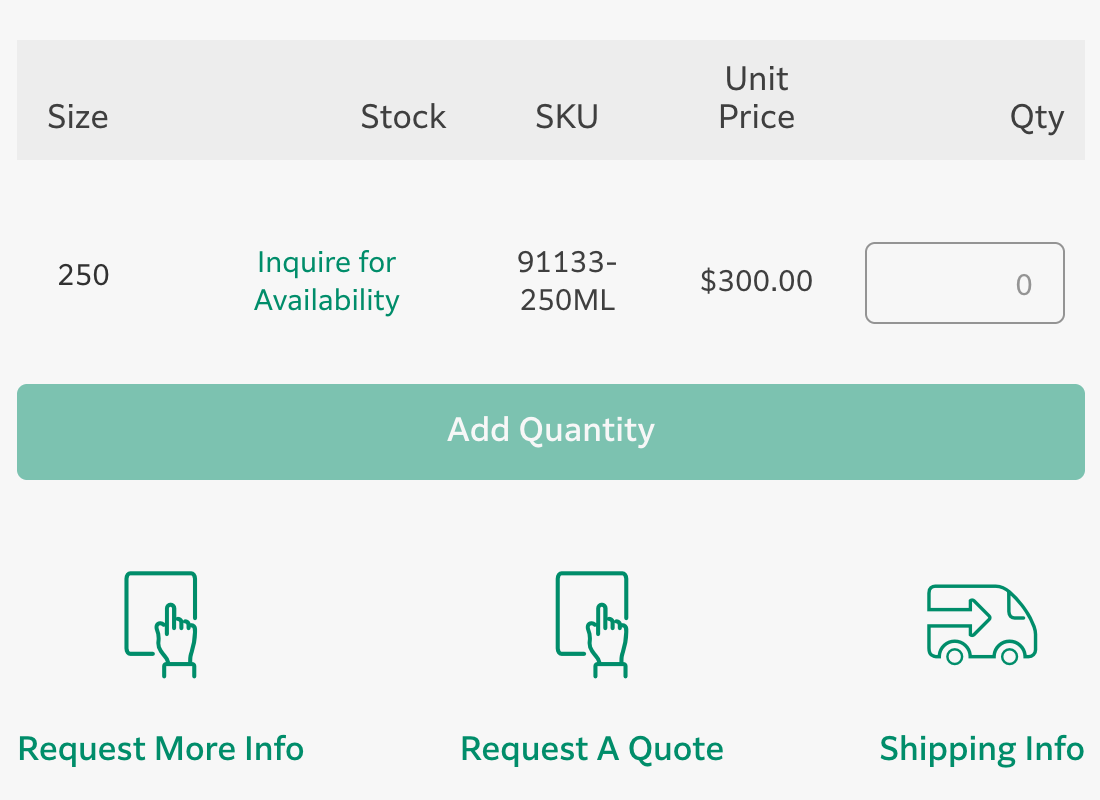Viewport: 1100px width, 800px height.
Task: Focus the Qty input field
Action: click(x=964, y=283)
